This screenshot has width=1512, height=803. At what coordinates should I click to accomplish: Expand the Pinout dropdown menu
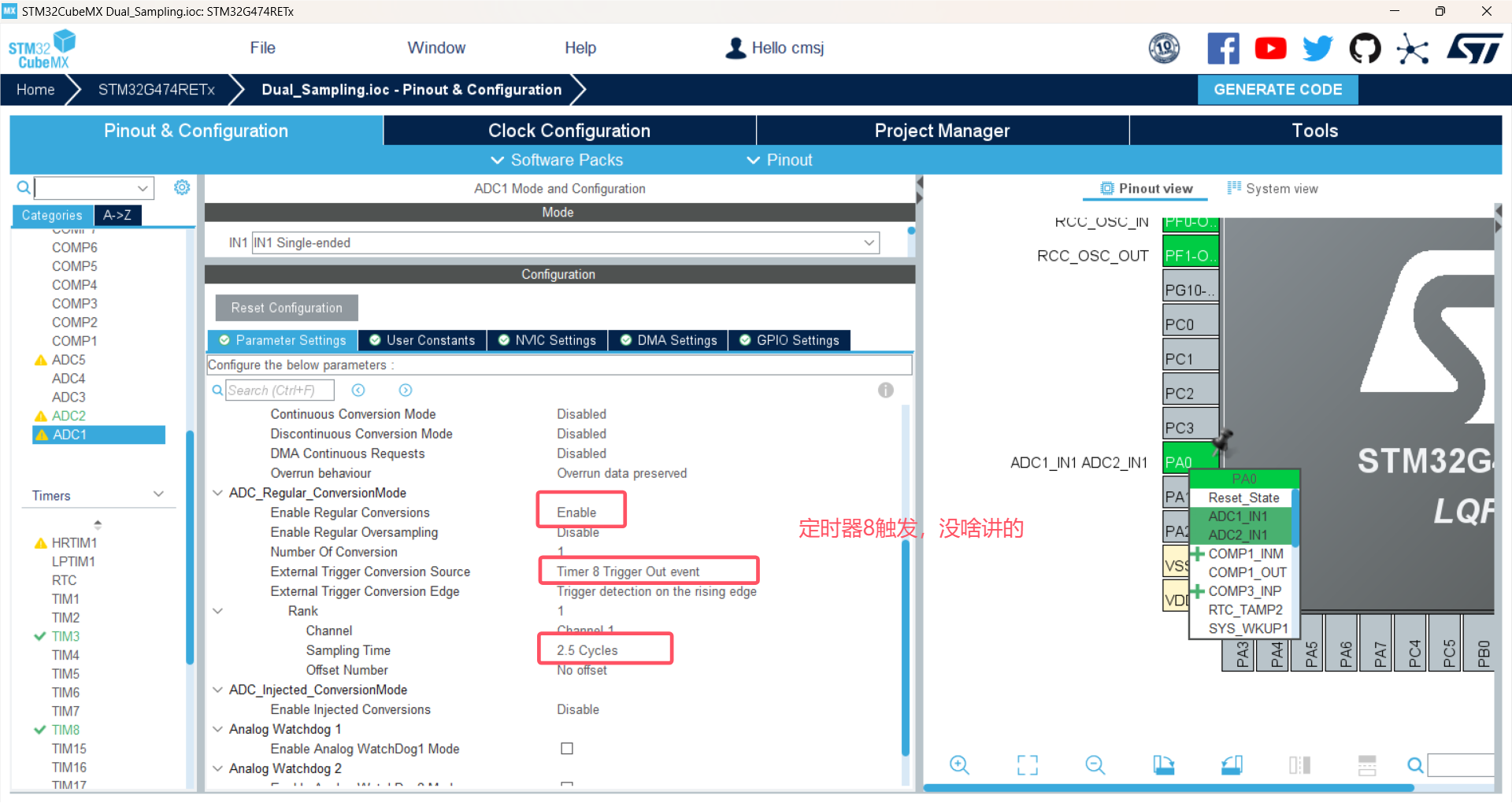tap(780, 160)
